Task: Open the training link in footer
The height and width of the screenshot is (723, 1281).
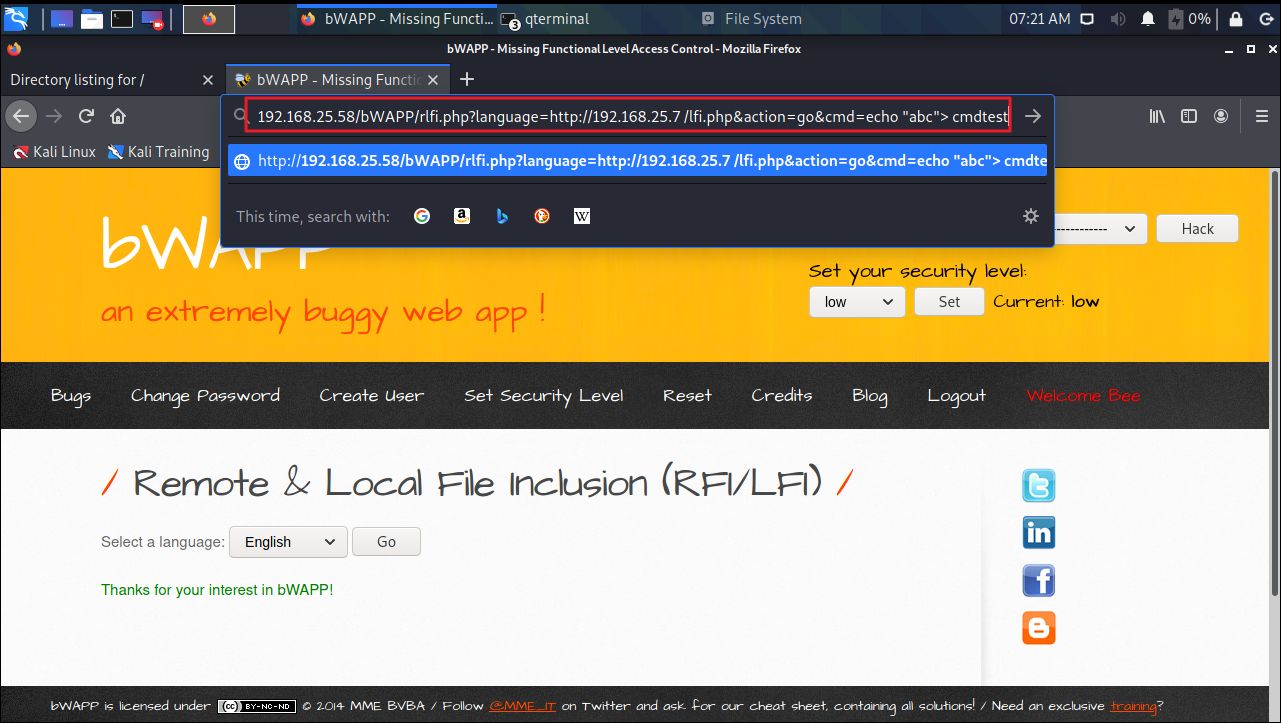Action: [1133, 706]
